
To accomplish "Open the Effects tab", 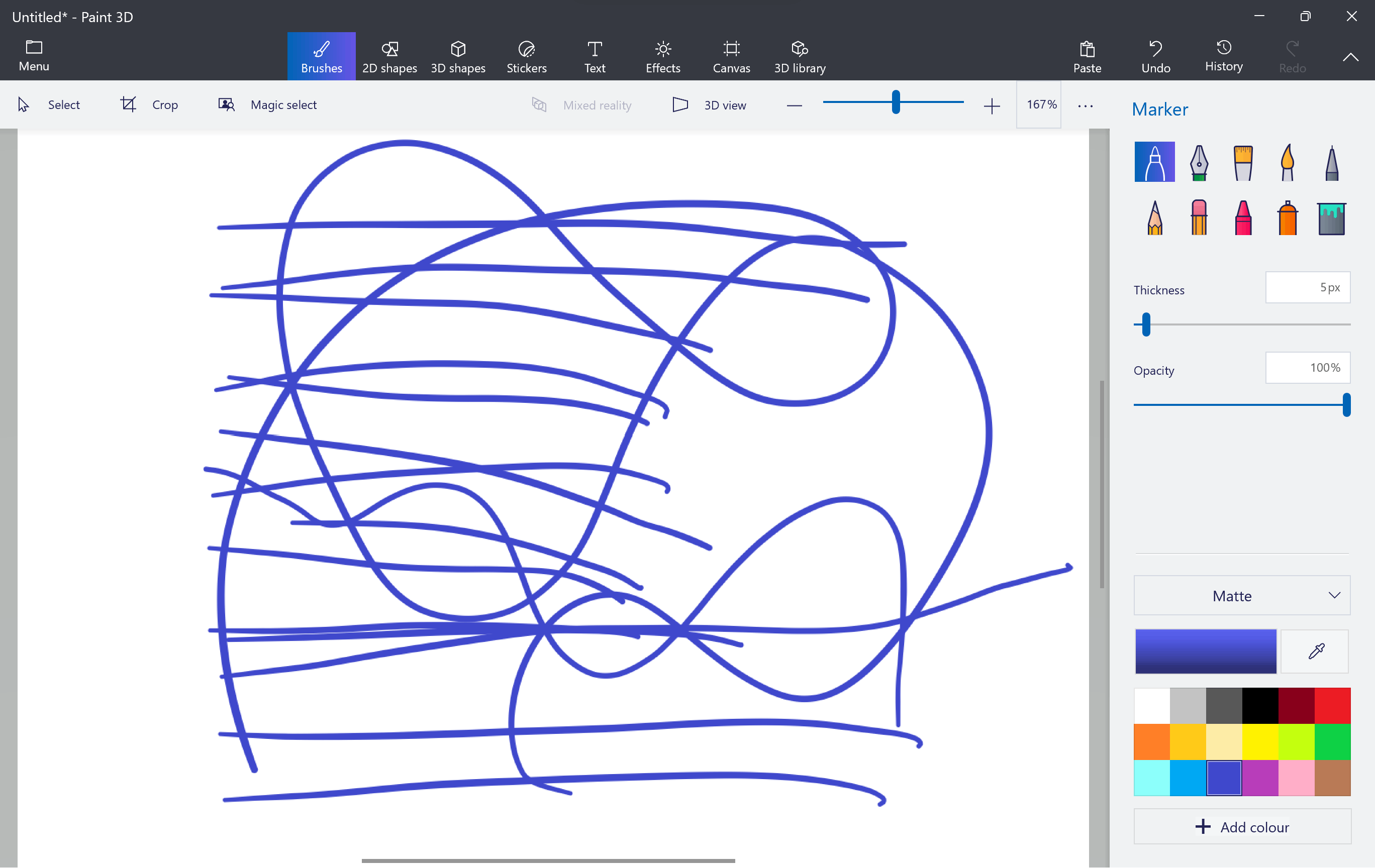I will 662,57.
